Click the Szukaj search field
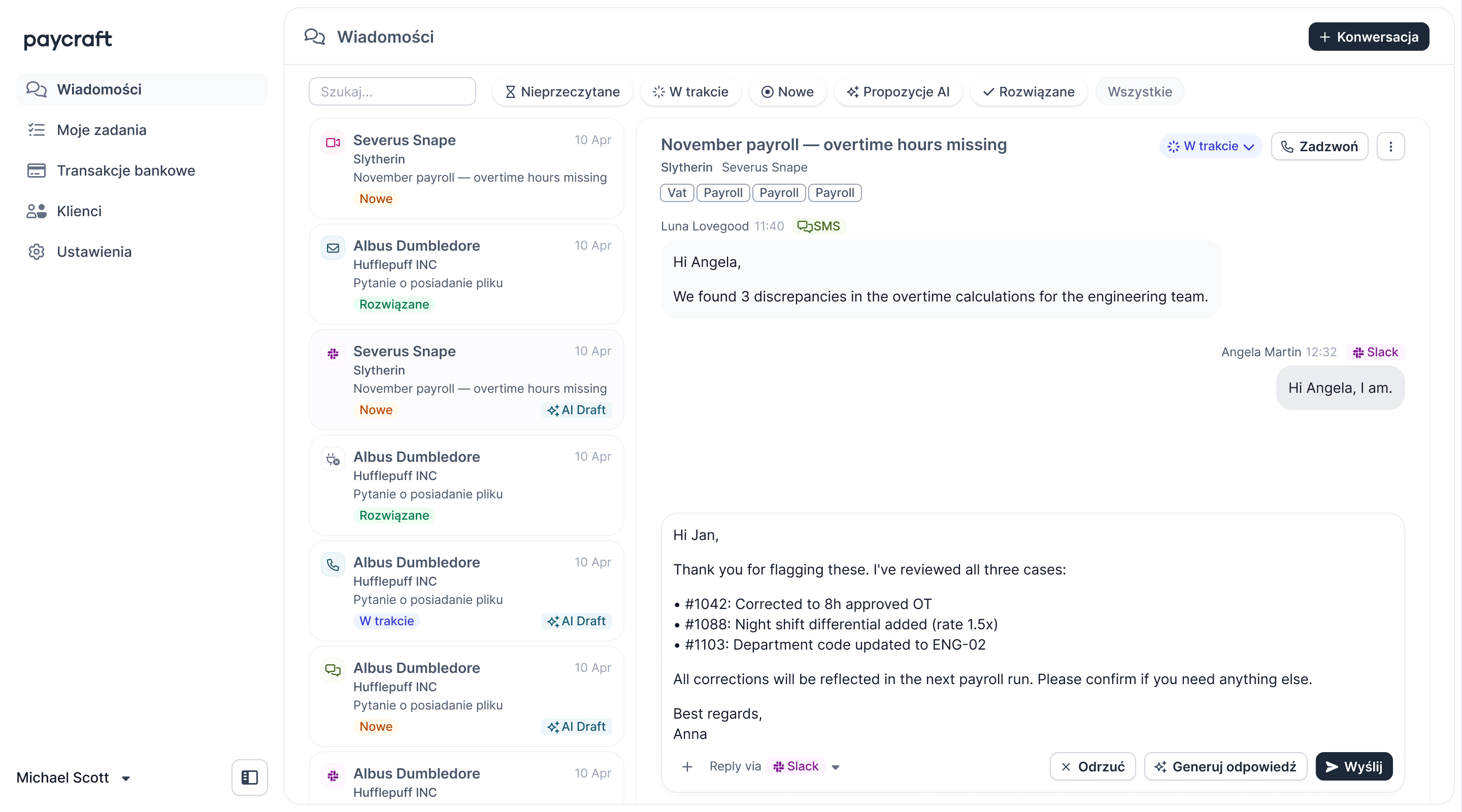Viewport: 1462px width, 812px height. (392, 91)
